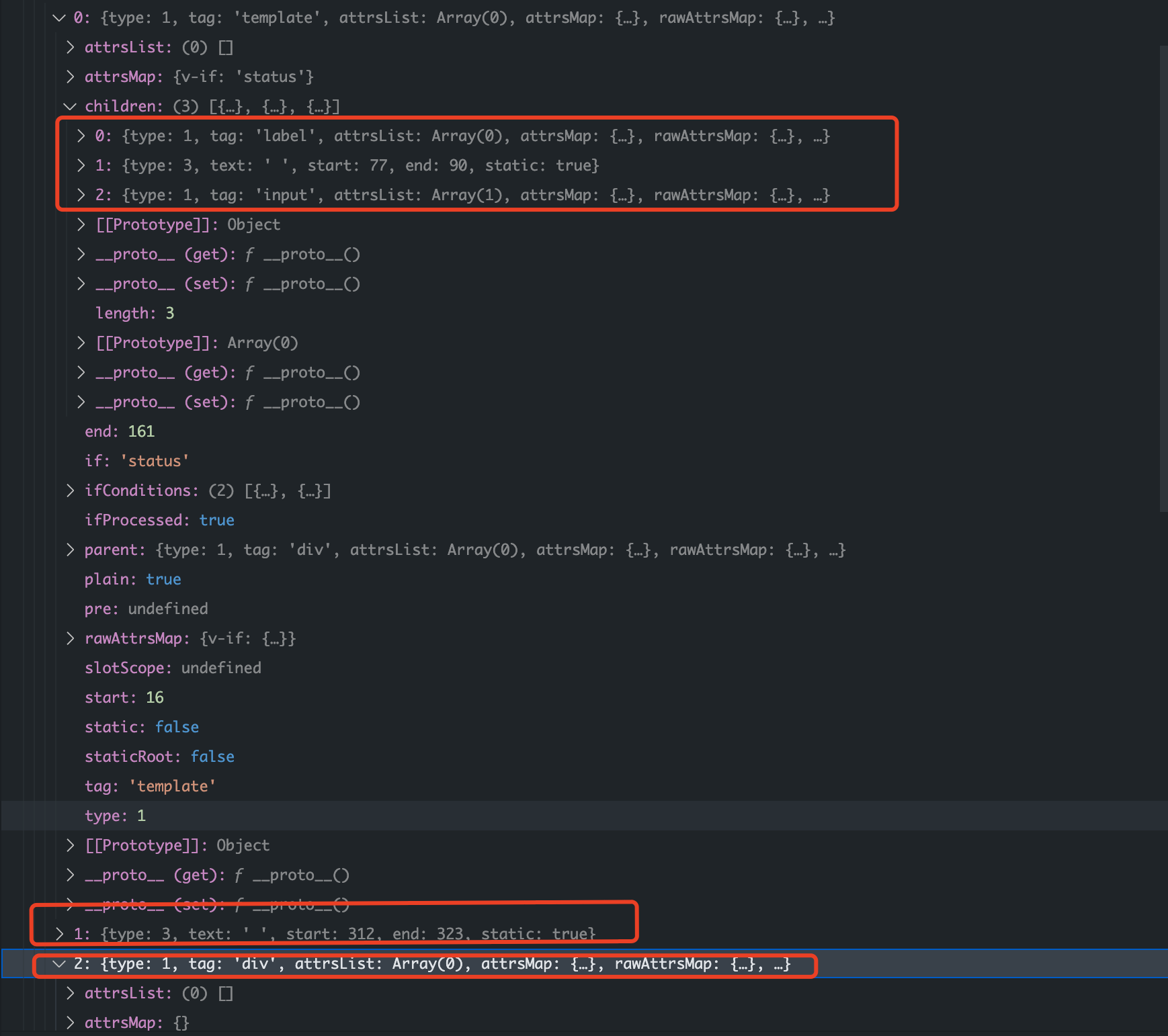Image resolution: width=1168 pixels, height=1036 pixels.
Task: Expand [[Prototype]]: Object below type: 1
Action: 70,846
